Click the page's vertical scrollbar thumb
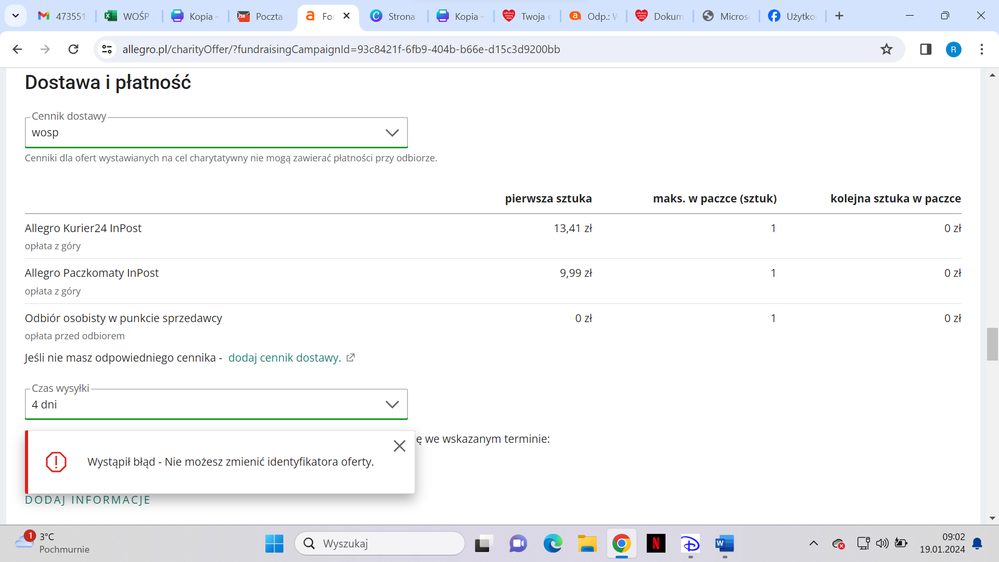The width and height of the screenshot is (999, 562). [992, 343]
